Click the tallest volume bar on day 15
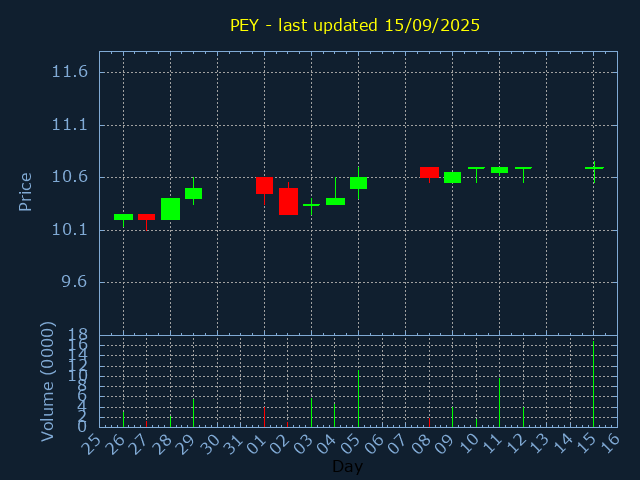The width and height of the screenshot is (640, 480). tap(593, 384)
